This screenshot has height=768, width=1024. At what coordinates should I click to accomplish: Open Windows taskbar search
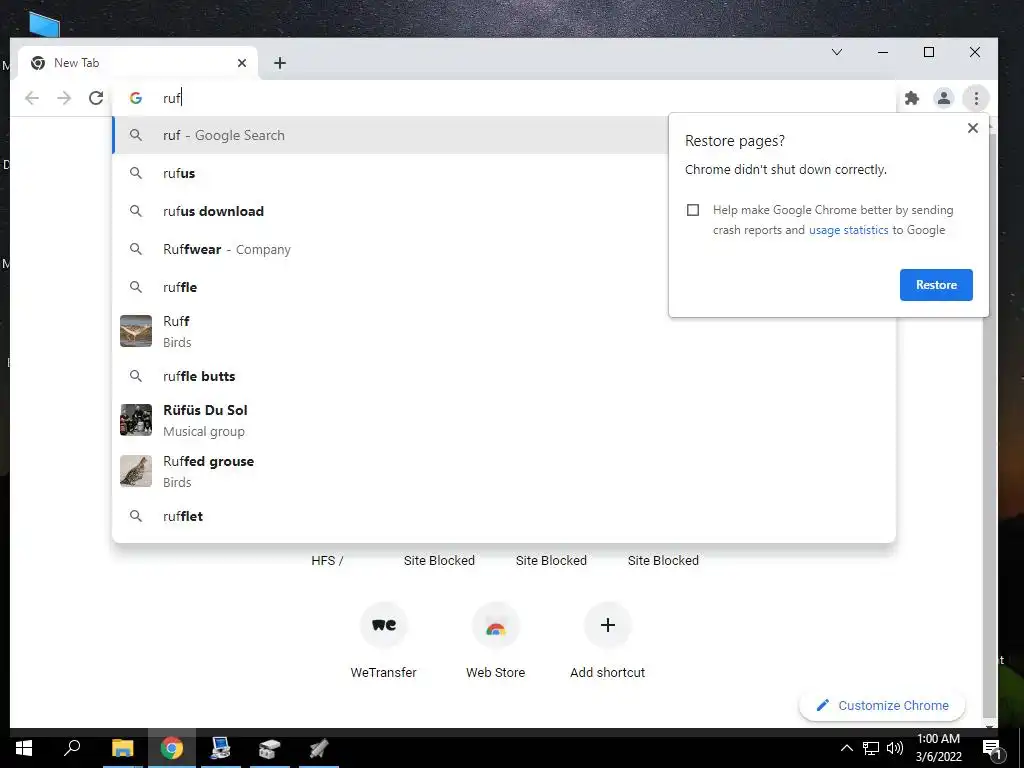72,748
